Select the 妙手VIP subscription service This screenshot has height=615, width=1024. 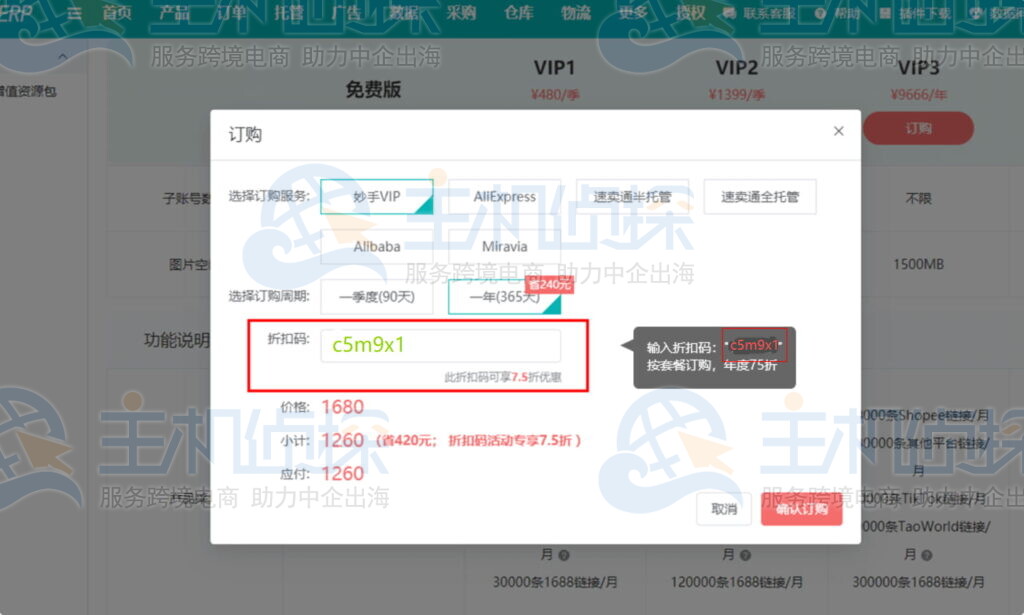tap(377, 197)
